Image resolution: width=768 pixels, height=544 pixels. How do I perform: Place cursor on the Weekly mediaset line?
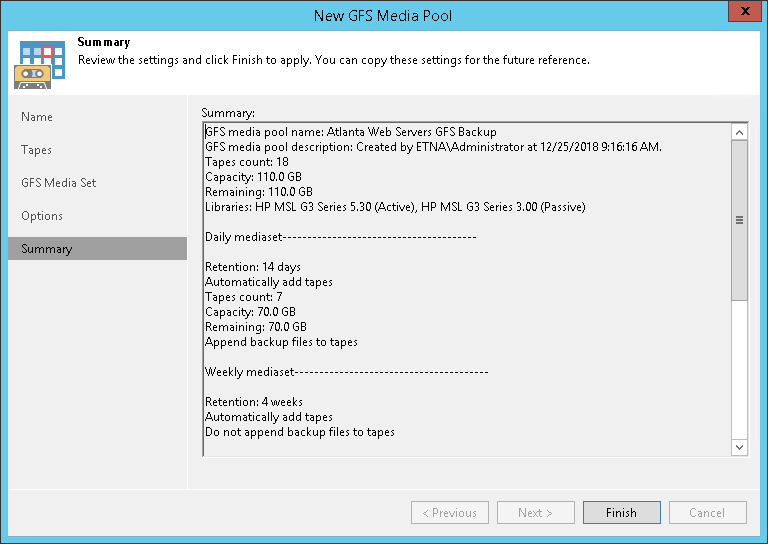[346, 372]
